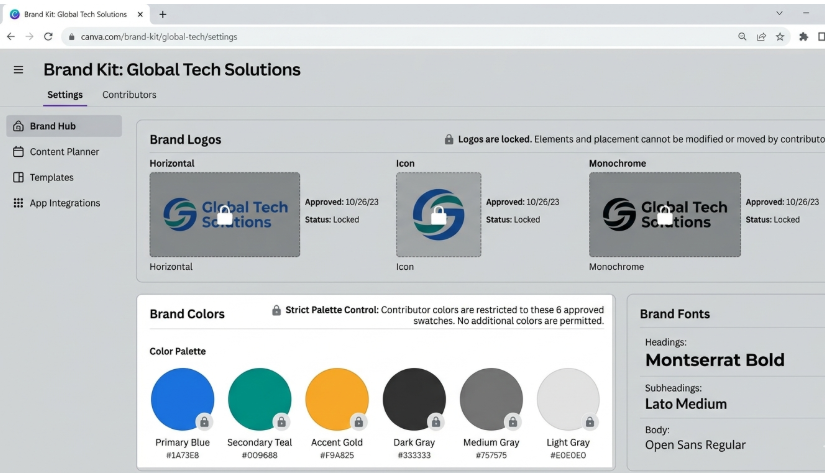Open the hamburger menu next to Brand Kit title

coord(18,69)
